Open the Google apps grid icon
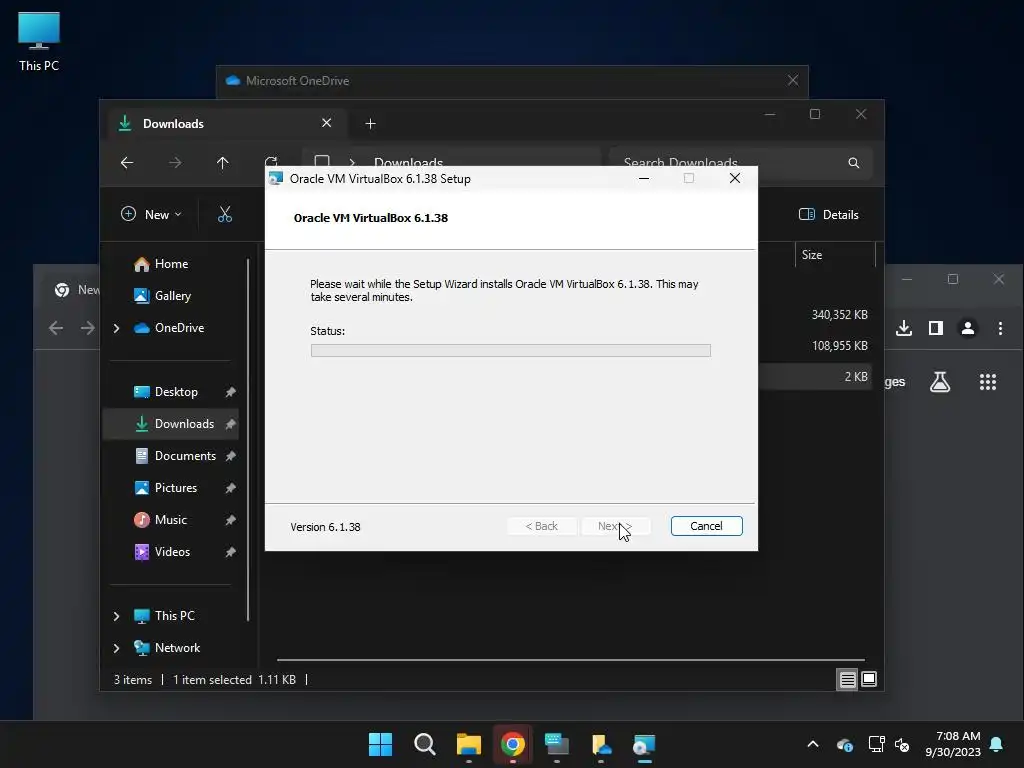The image size is (1024, 768). [988, 382]
